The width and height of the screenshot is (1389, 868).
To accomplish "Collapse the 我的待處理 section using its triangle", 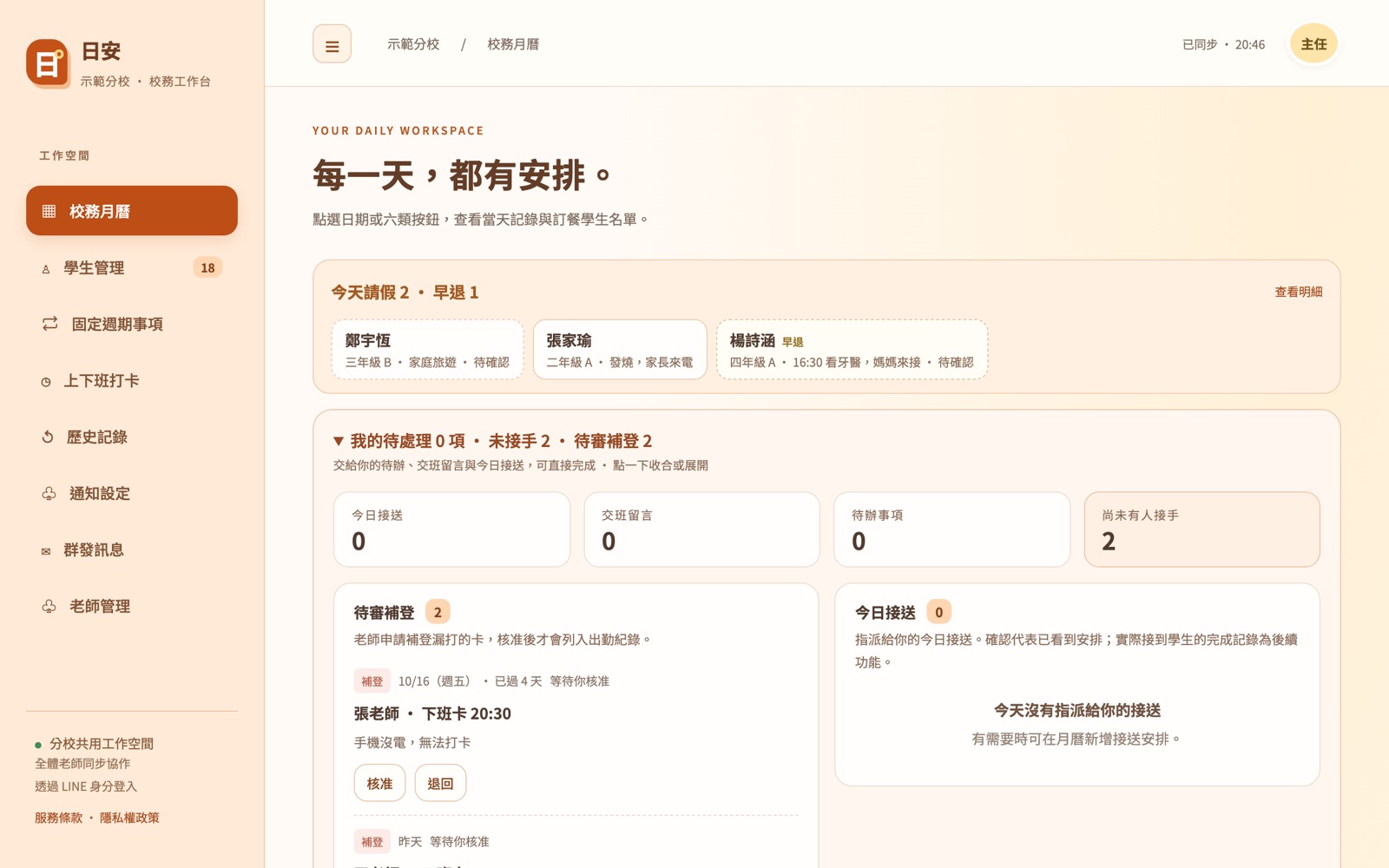I will (x=339, y=441).
